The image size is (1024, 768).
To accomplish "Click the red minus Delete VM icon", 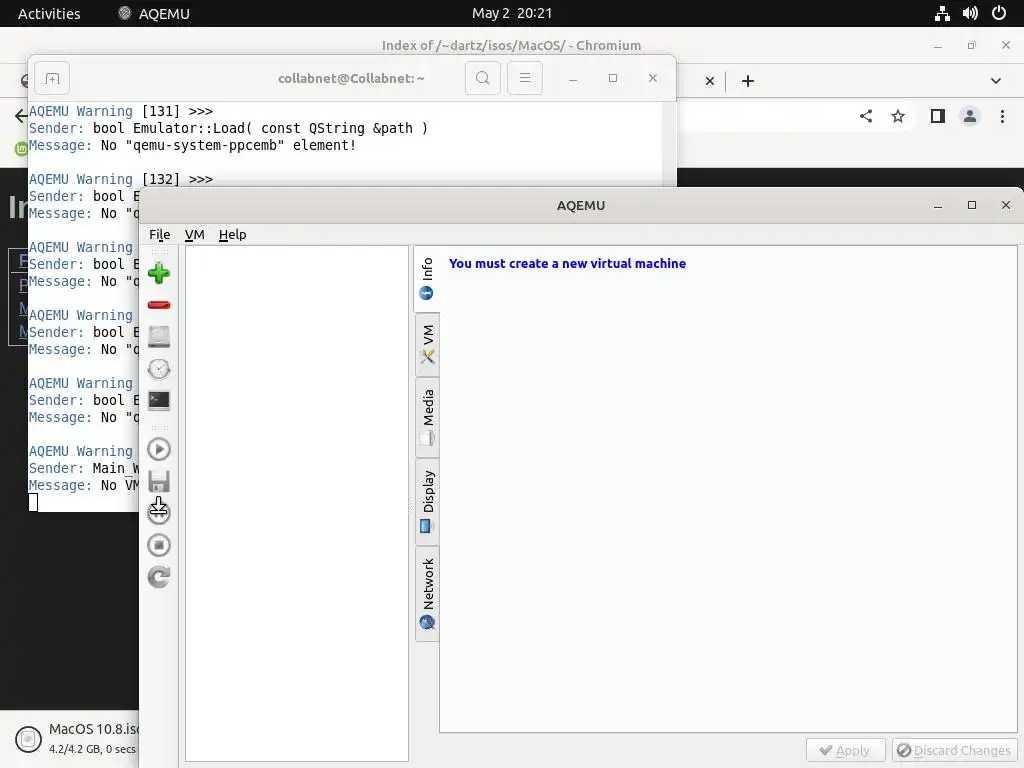I will tap(159, 305).
